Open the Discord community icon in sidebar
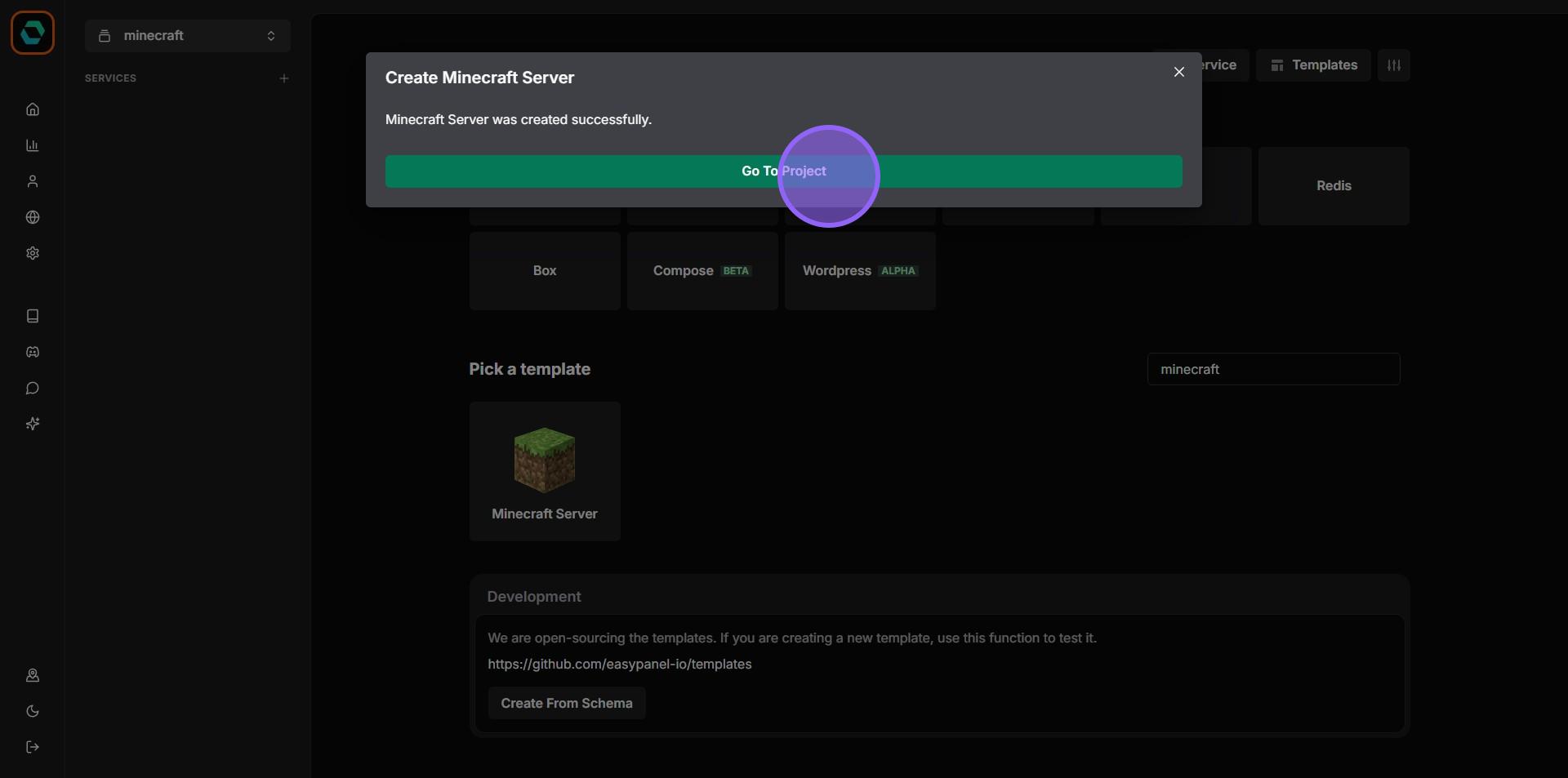 pyautogui.click(x=33, y=352)
